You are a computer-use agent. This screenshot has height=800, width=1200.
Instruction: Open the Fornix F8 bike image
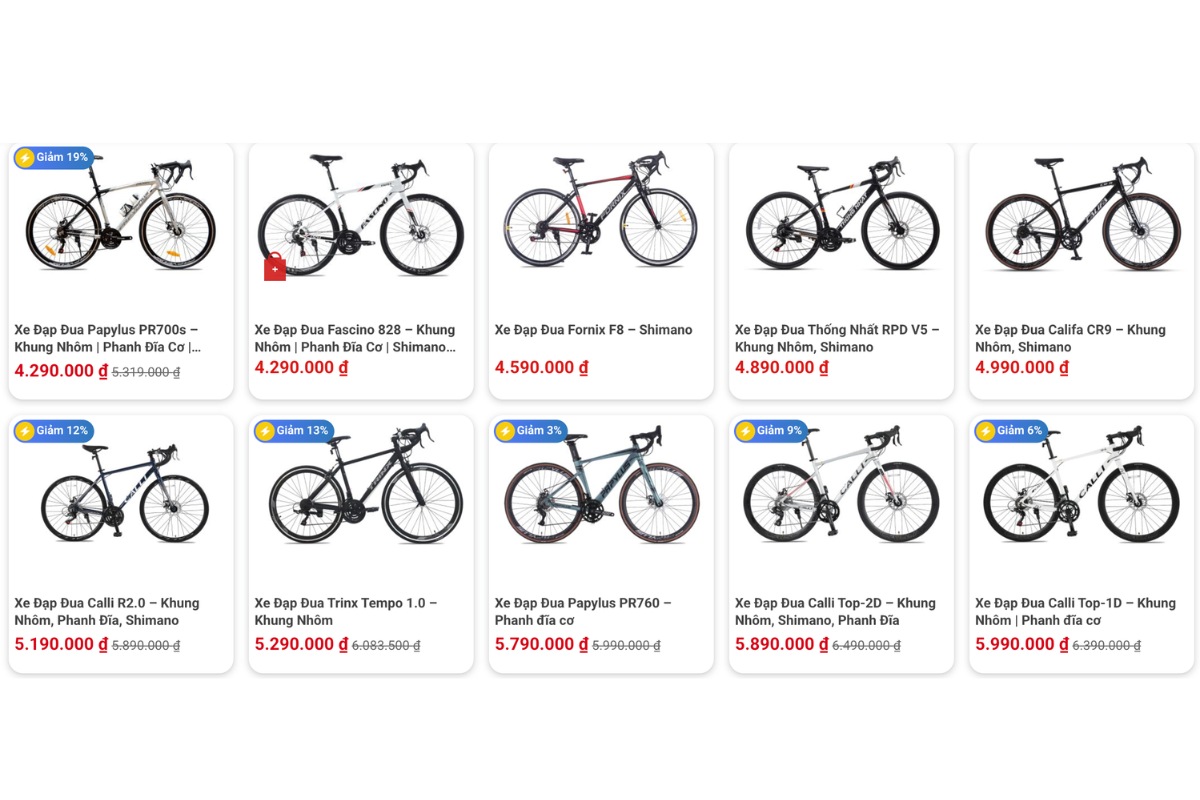point(600,215)
